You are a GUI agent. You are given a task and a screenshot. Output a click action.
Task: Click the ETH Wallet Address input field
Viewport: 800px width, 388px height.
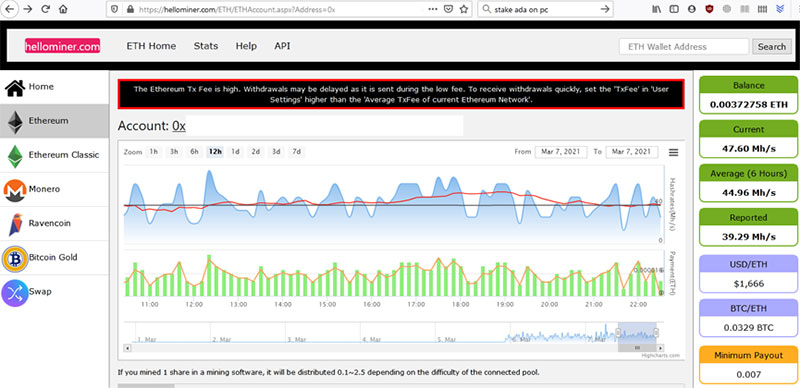click(684, 46)
